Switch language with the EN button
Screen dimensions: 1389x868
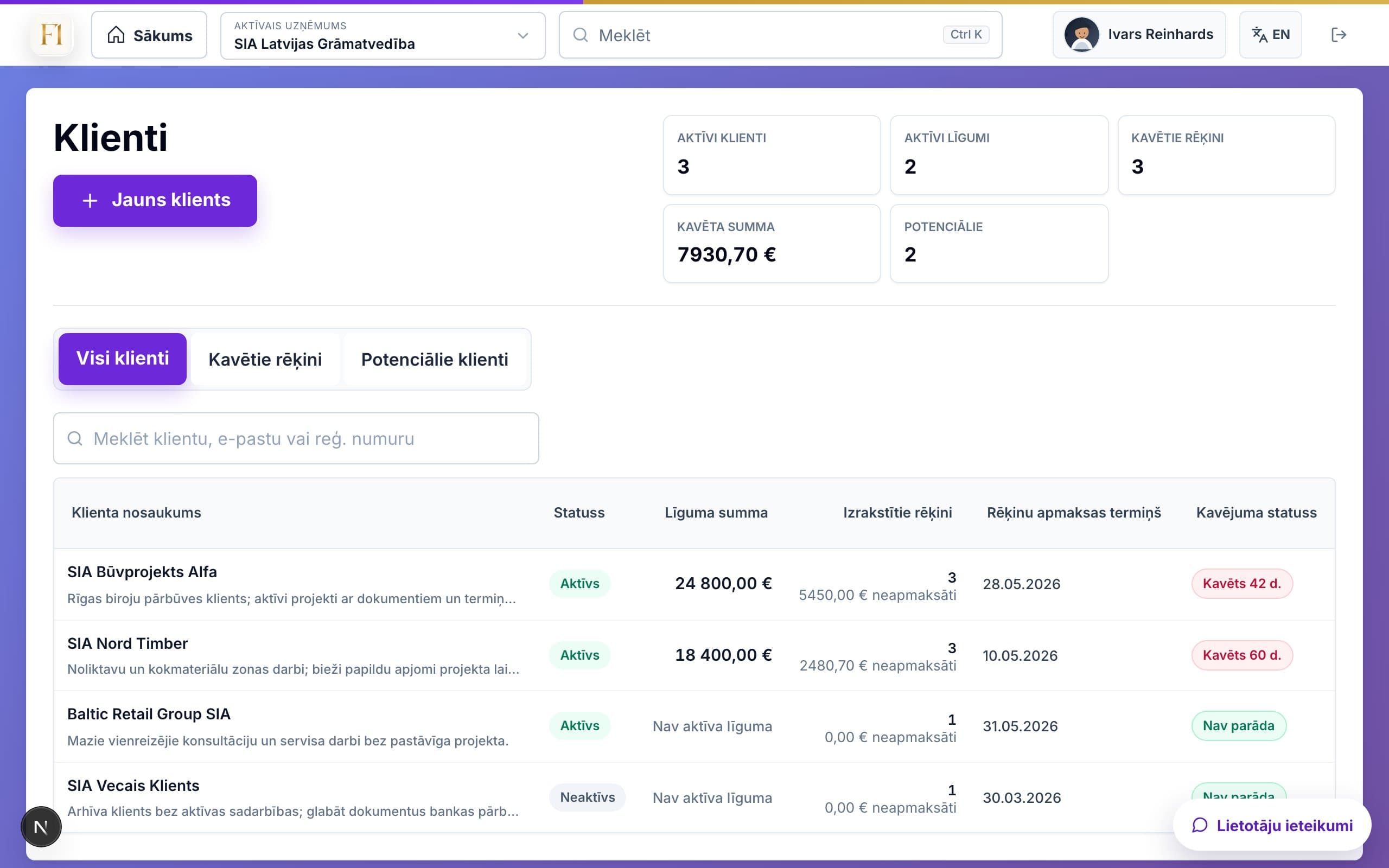[1270, 34]
